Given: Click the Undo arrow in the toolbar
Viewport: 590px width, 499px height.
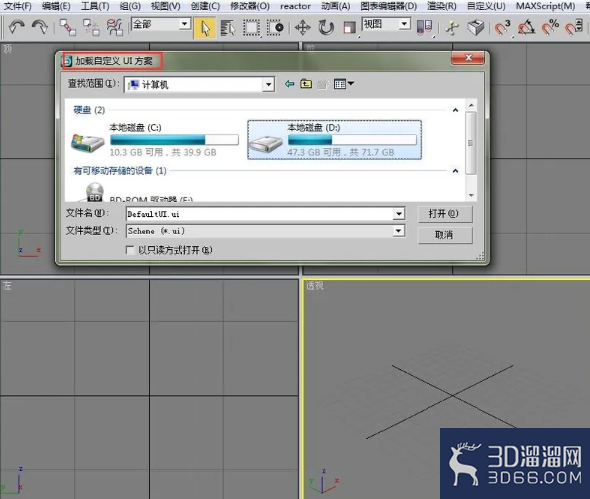Looking at the screenshot, I should tap(17, 27).
